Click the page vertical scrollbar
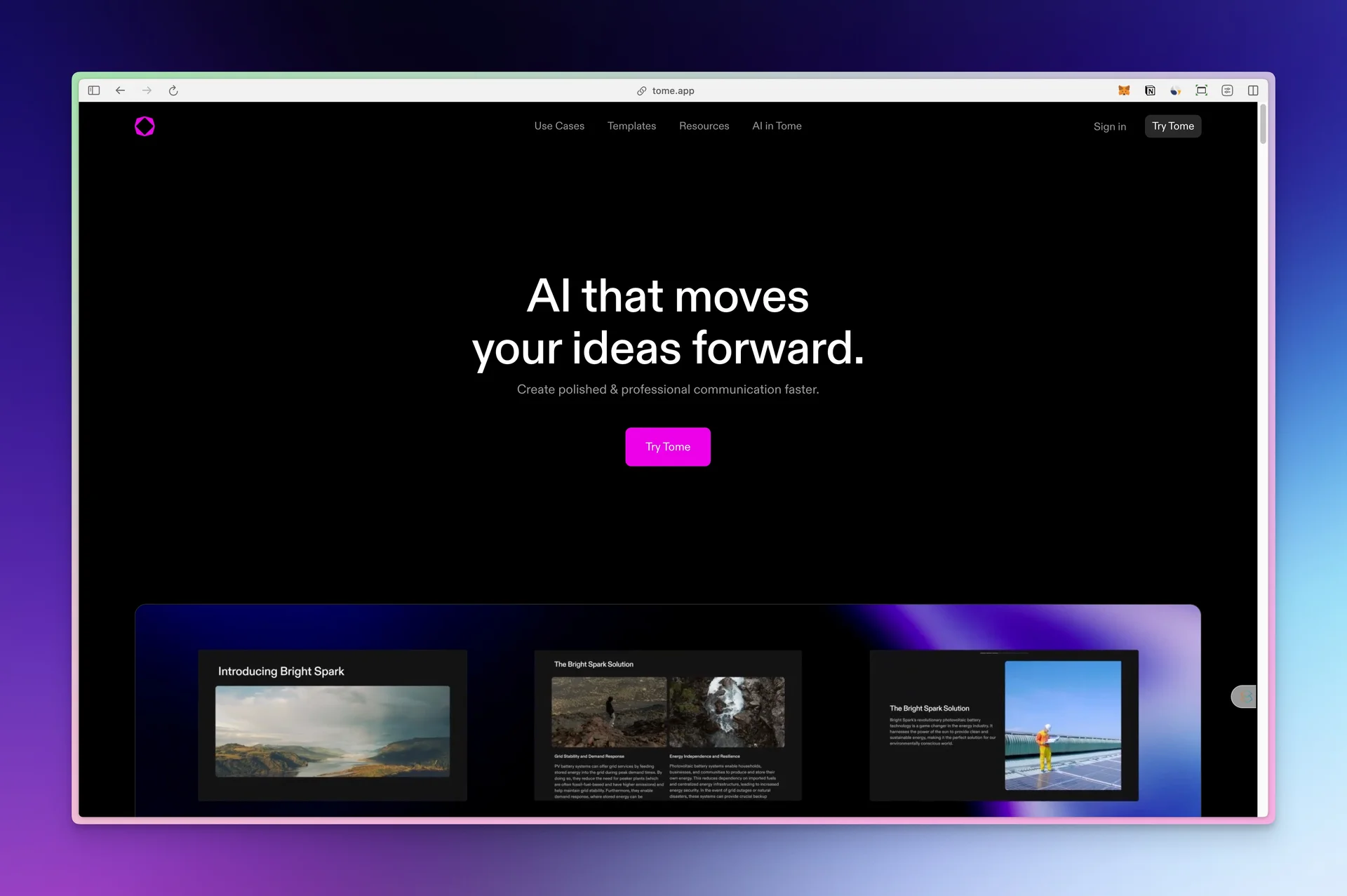Viewport: 1347px width, 896px height. pos(1263,124)
